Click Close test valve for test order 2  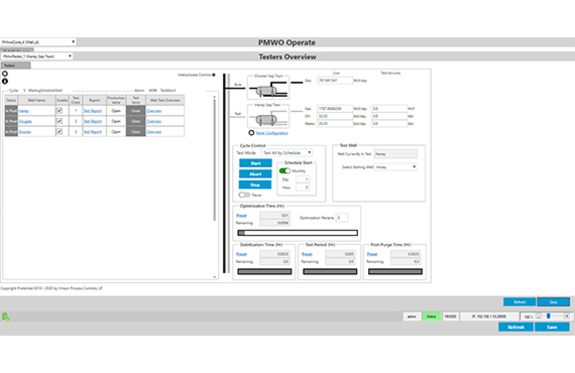tap(136, 121)
